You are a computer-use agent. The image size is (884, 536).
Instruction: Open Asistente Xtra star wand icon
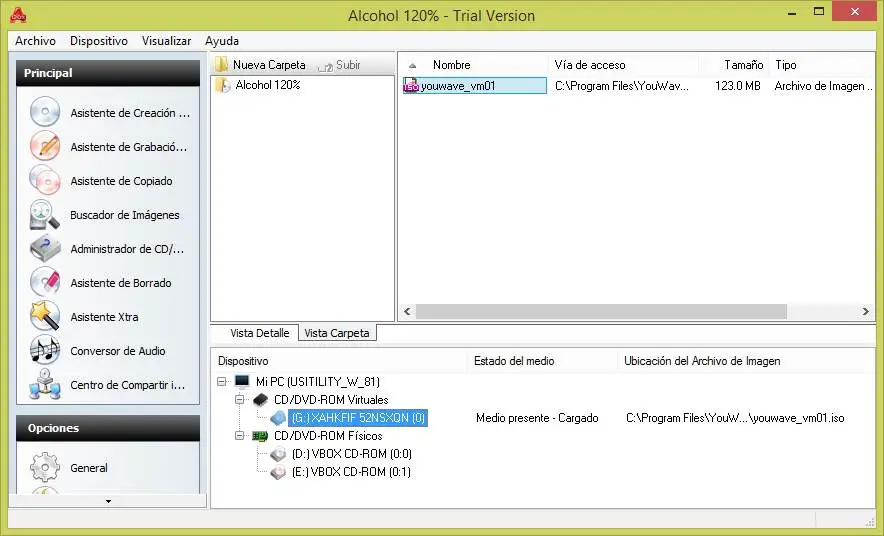pos(45,316)
